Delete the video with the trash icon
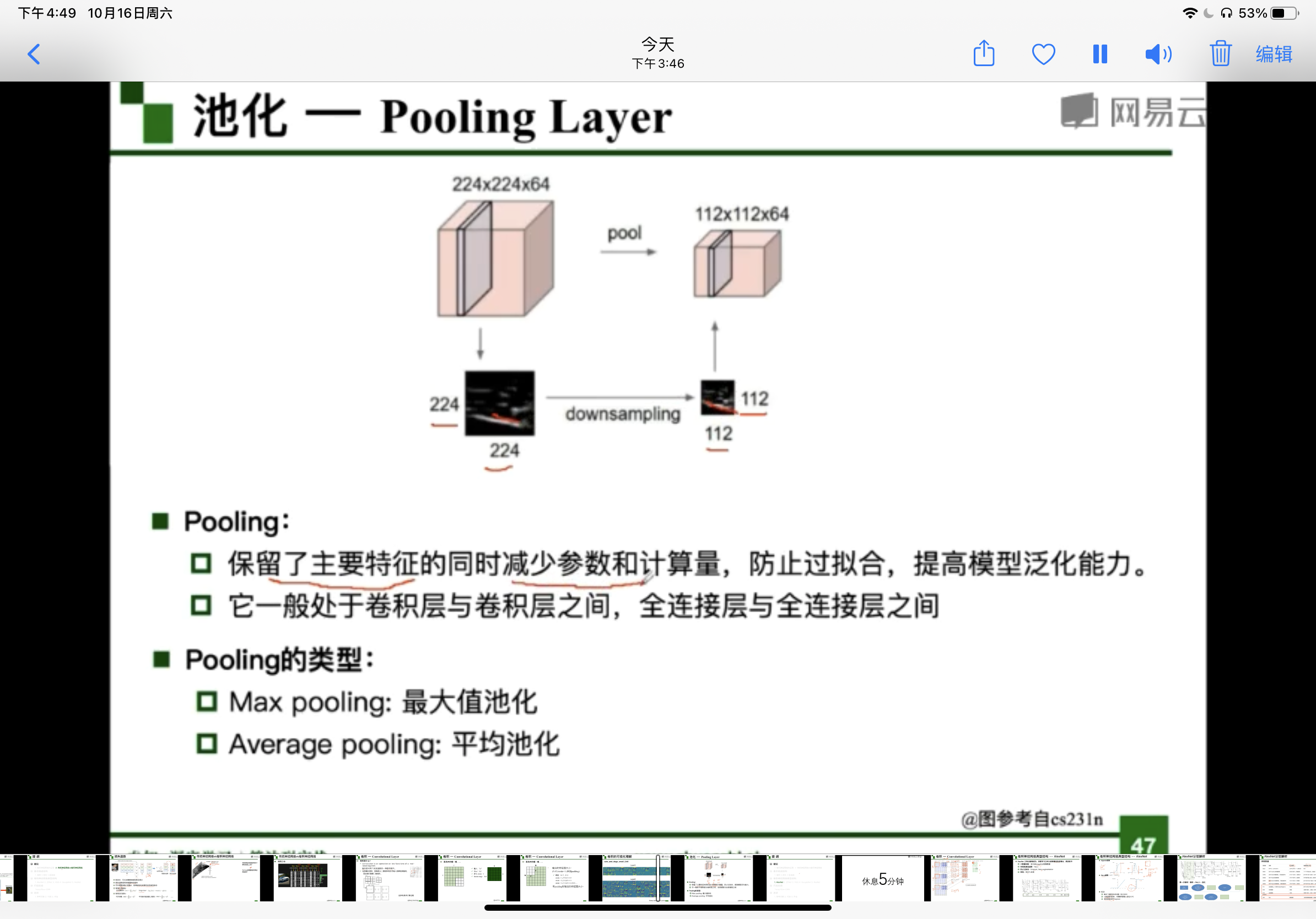Screen dimensions: 1316x919 [1220, 54]
